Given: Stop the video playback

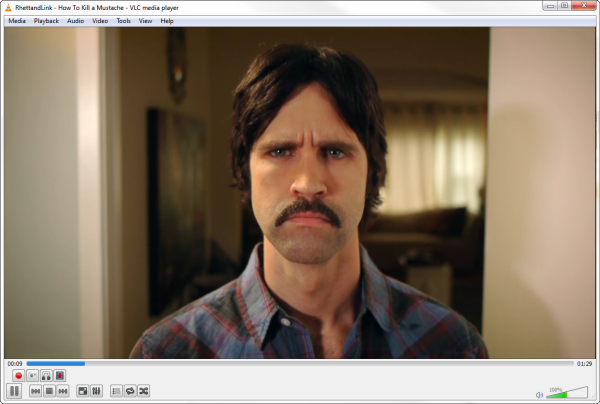Looking at the screenshot, I should 49,390.
